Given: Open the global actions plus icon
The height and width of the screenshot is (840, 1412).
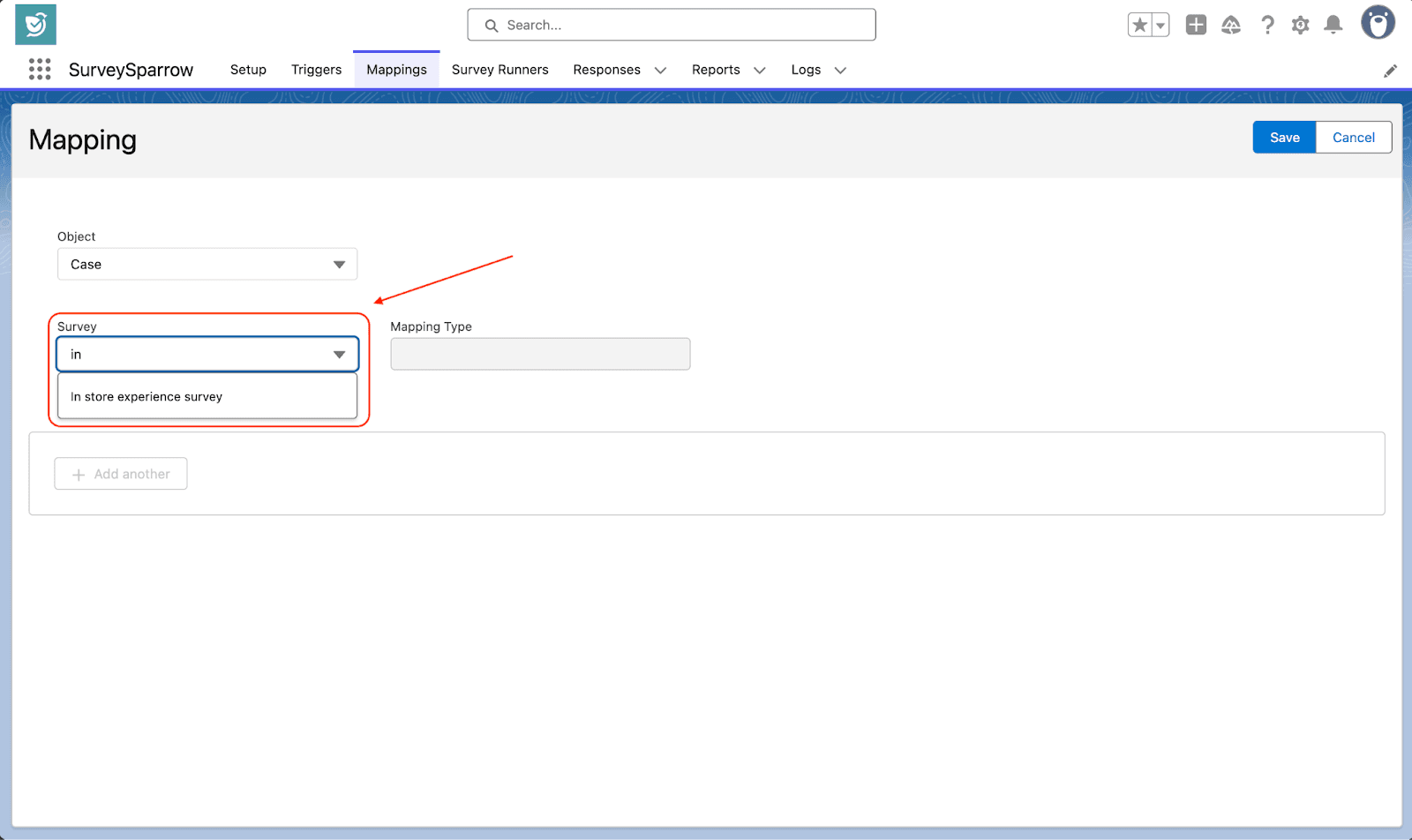Looking at the screenshot, I should [1196, 26].
